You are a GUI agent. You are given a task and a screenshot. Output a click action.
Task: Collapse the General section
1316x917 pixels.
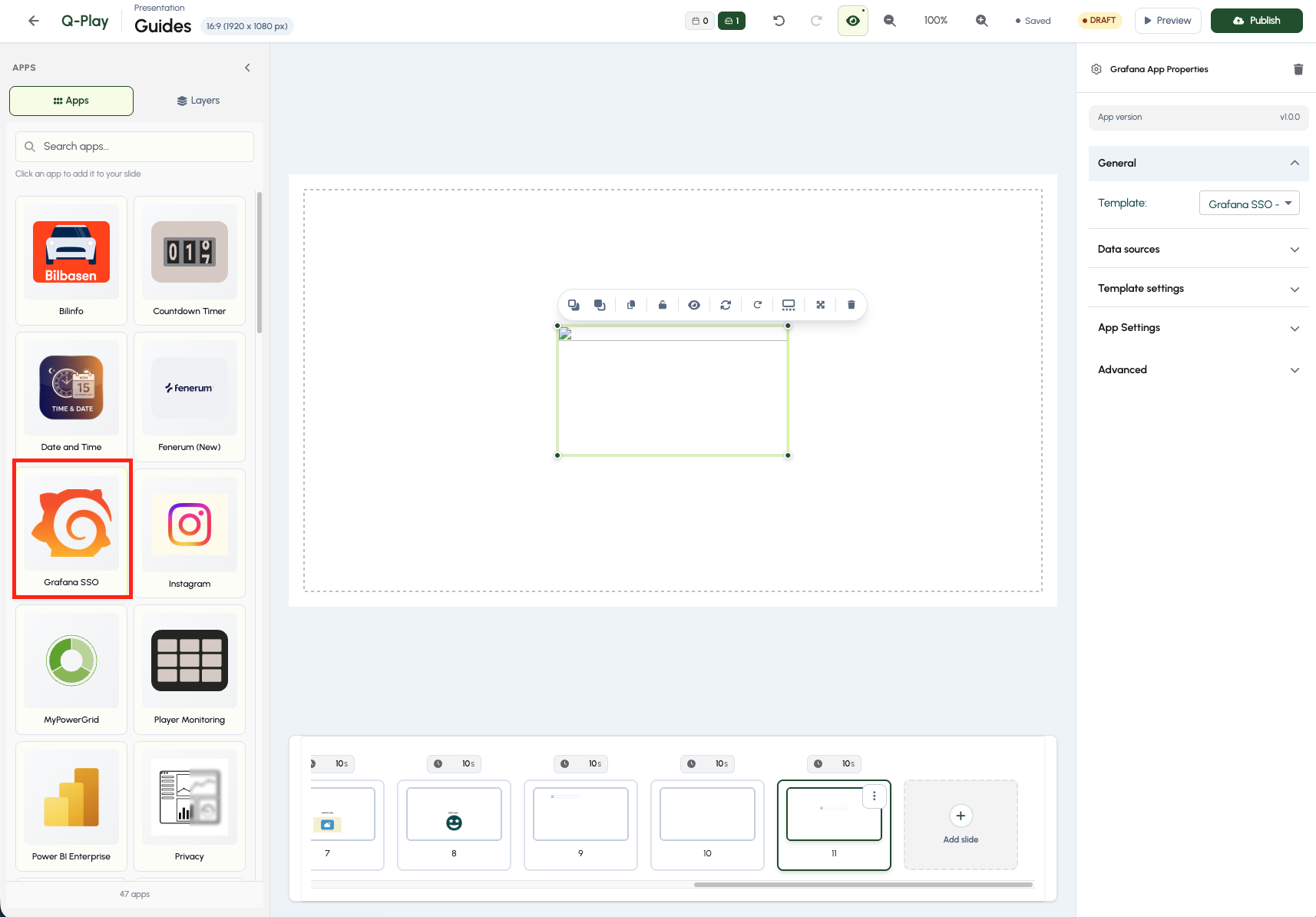pos(1199,163)
